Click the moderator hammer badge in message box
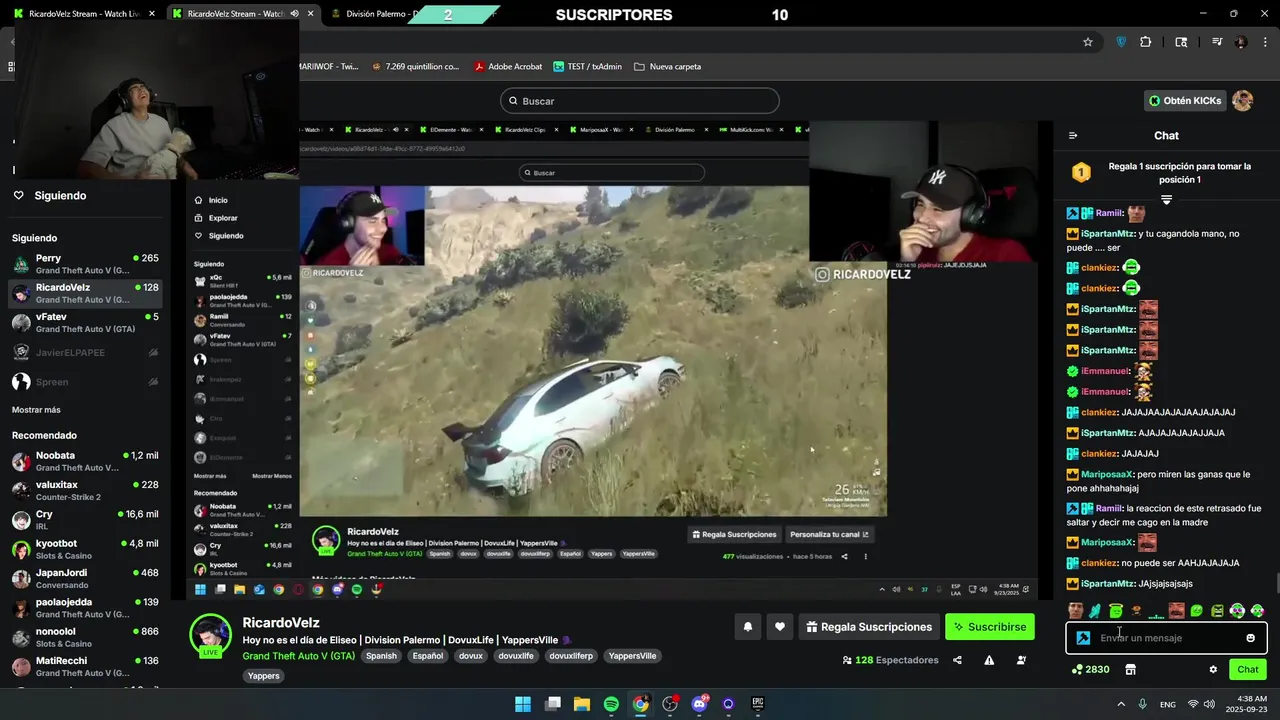Image resolution: width=1280 pixels, height=720 pixels. pos(1083,638)
